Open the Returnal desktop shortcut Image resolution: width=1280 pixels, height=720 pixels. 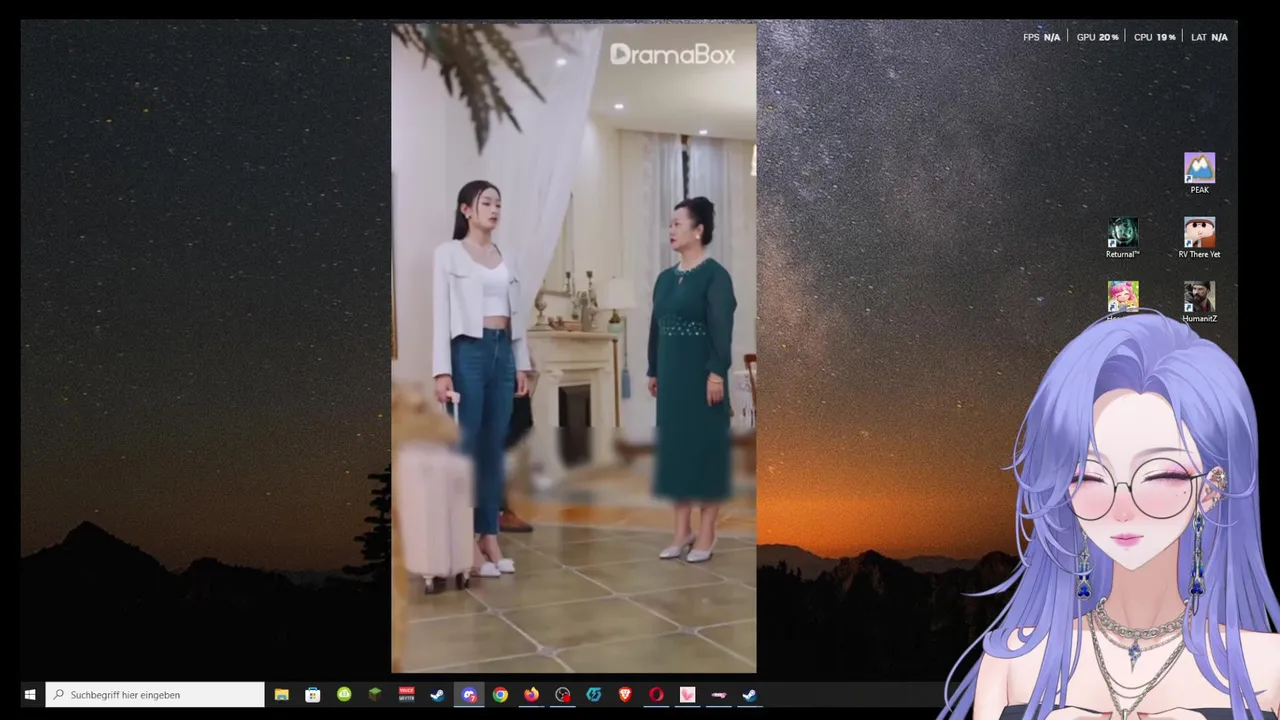pos(1122,238)
